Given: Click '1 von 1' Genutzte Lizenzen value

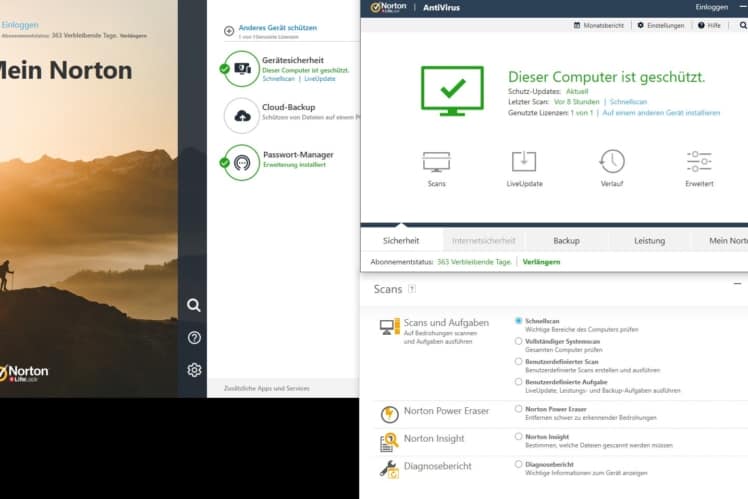Looking at the screenshot, I should [582, 113].
